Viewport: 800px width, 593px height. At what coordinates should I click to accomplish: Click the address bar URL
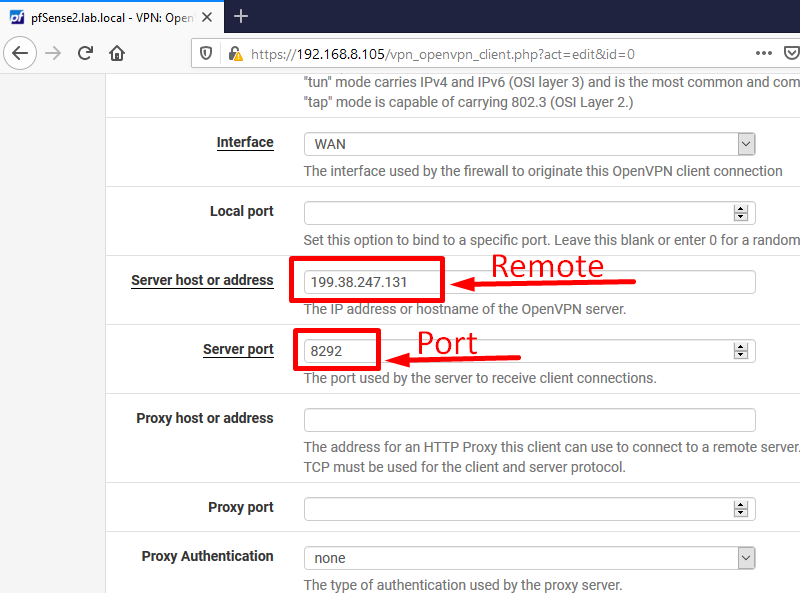[442, 54]
